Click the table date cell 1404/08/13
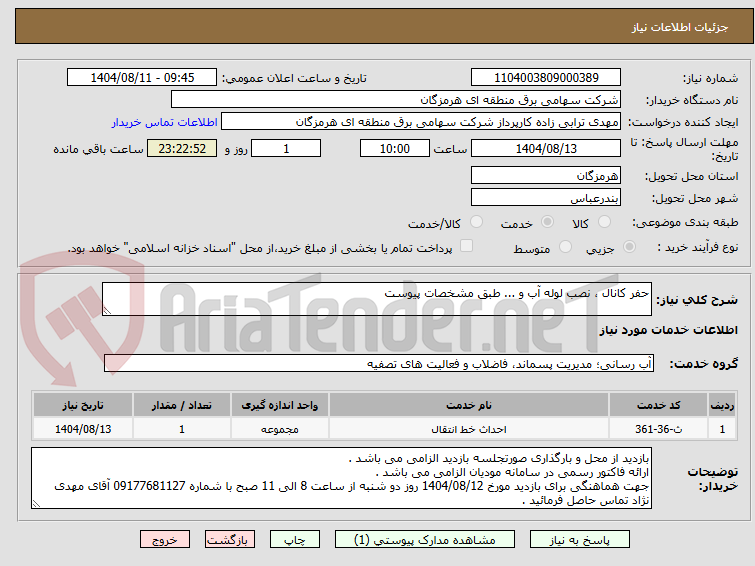 (x=83, y=429)
